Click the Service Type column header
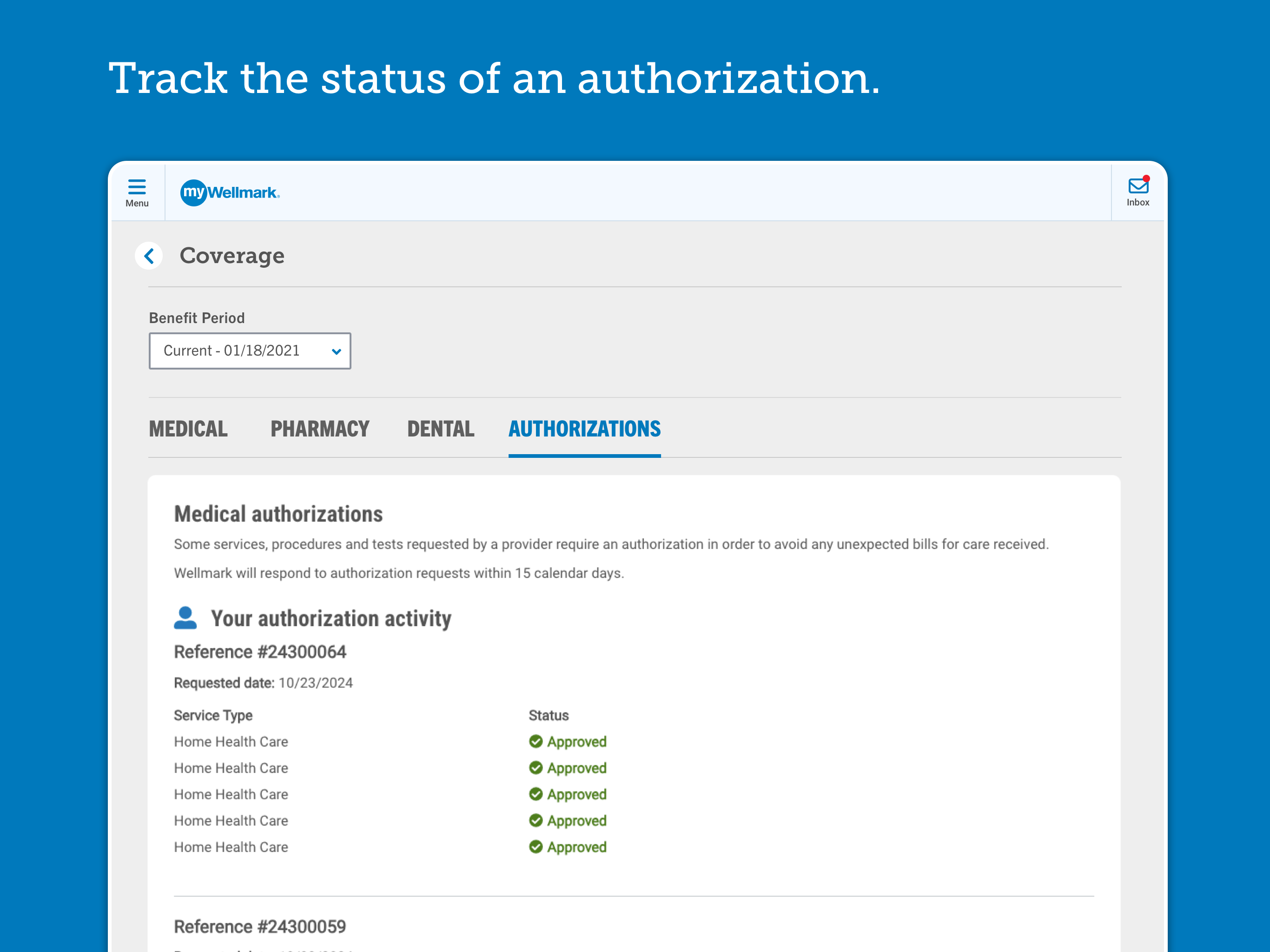 coord(213,715)
